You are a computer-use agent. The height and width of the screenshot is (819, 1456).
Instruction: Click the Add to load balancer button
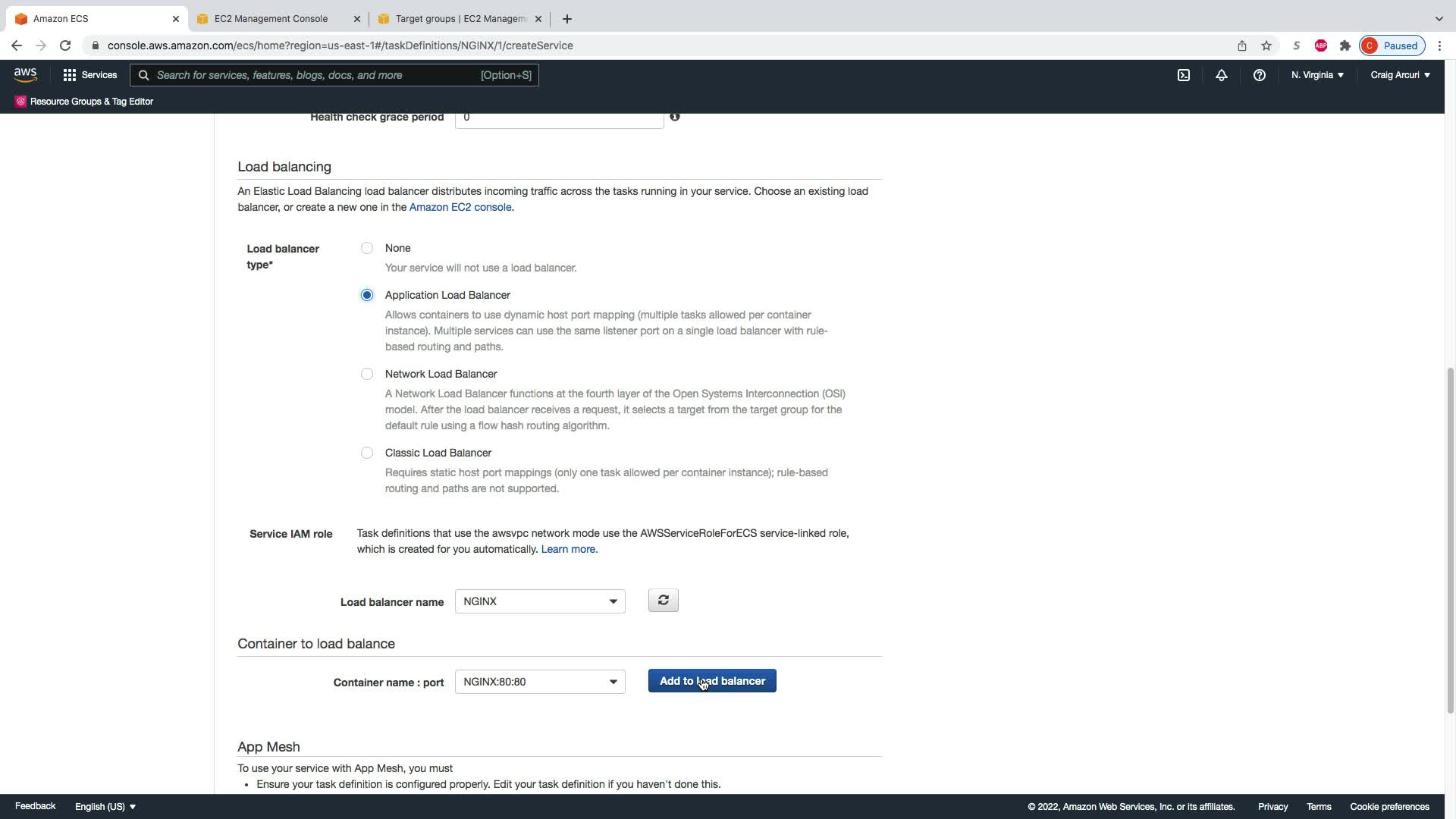pyautogui.click(x=711, y=681)
